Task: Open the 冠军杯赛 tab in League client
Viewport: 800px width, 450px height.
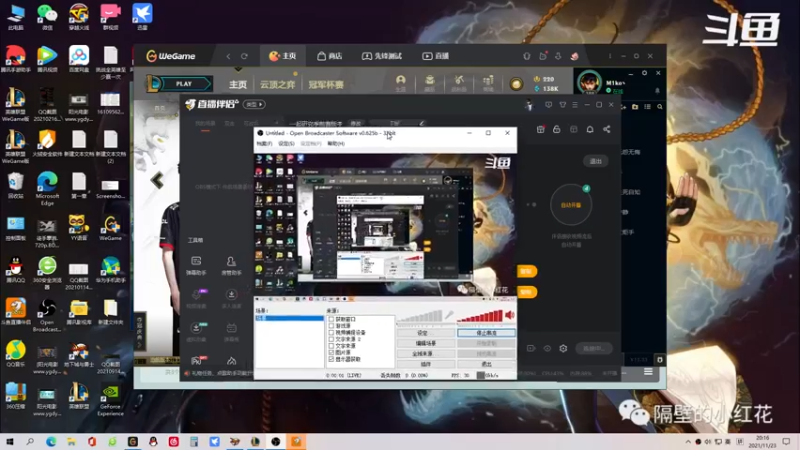Action: click(x=326, y=85)
